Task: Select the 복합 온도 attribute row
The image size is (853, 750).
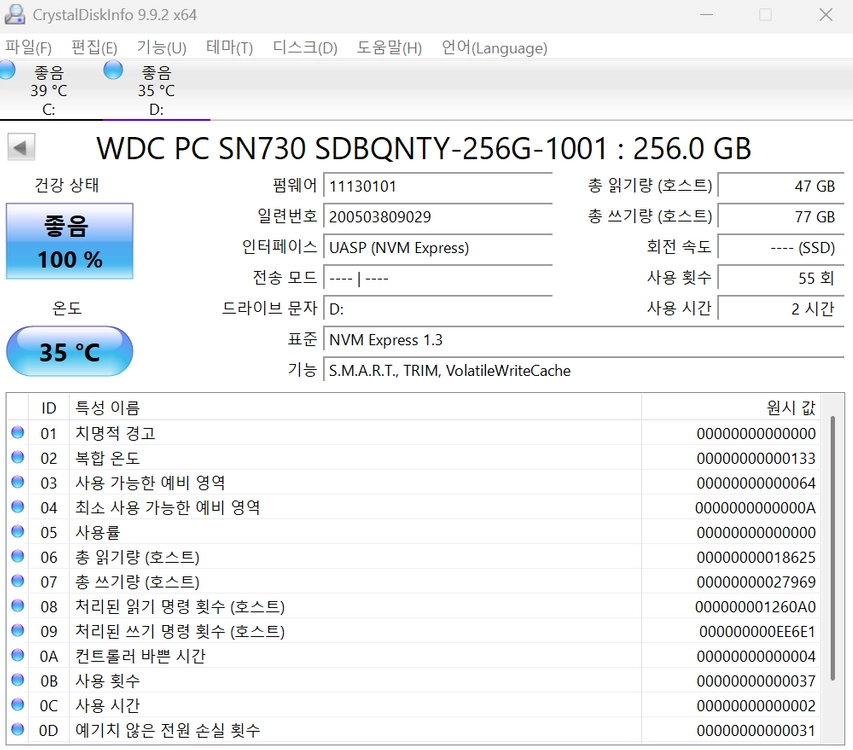Action: pos(414,458)
